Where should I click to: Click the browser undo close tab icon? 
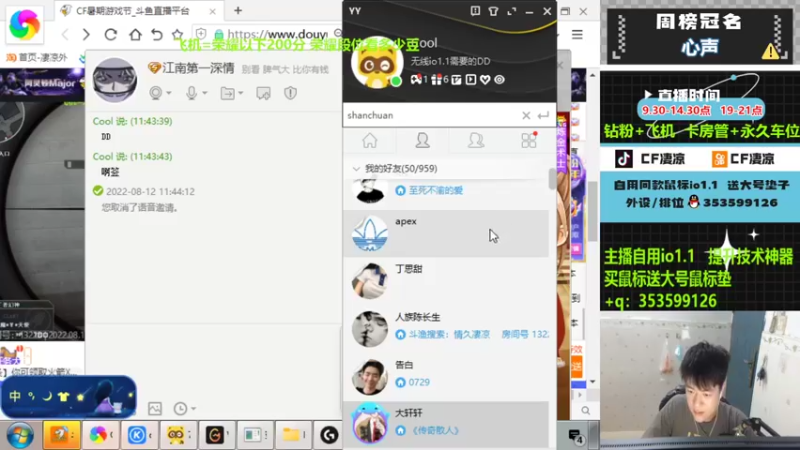click(157, 34)
